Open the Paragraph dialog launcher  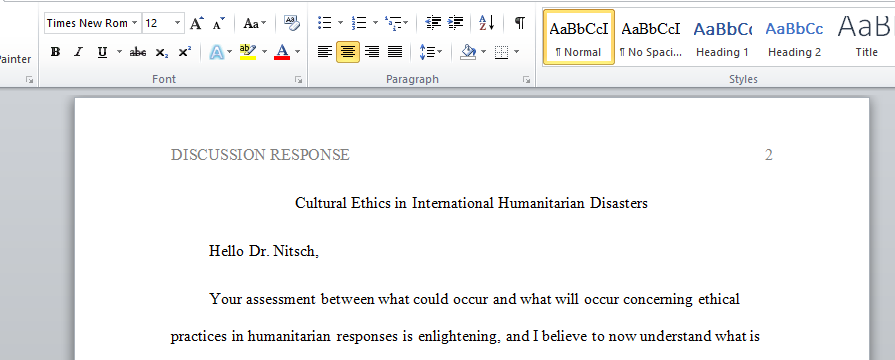(526, 80)
